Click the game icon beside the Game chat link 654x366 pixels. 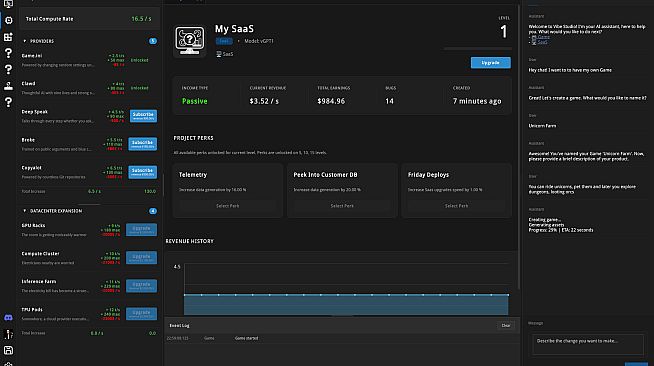pyautogui.click(x=534, y=37)
